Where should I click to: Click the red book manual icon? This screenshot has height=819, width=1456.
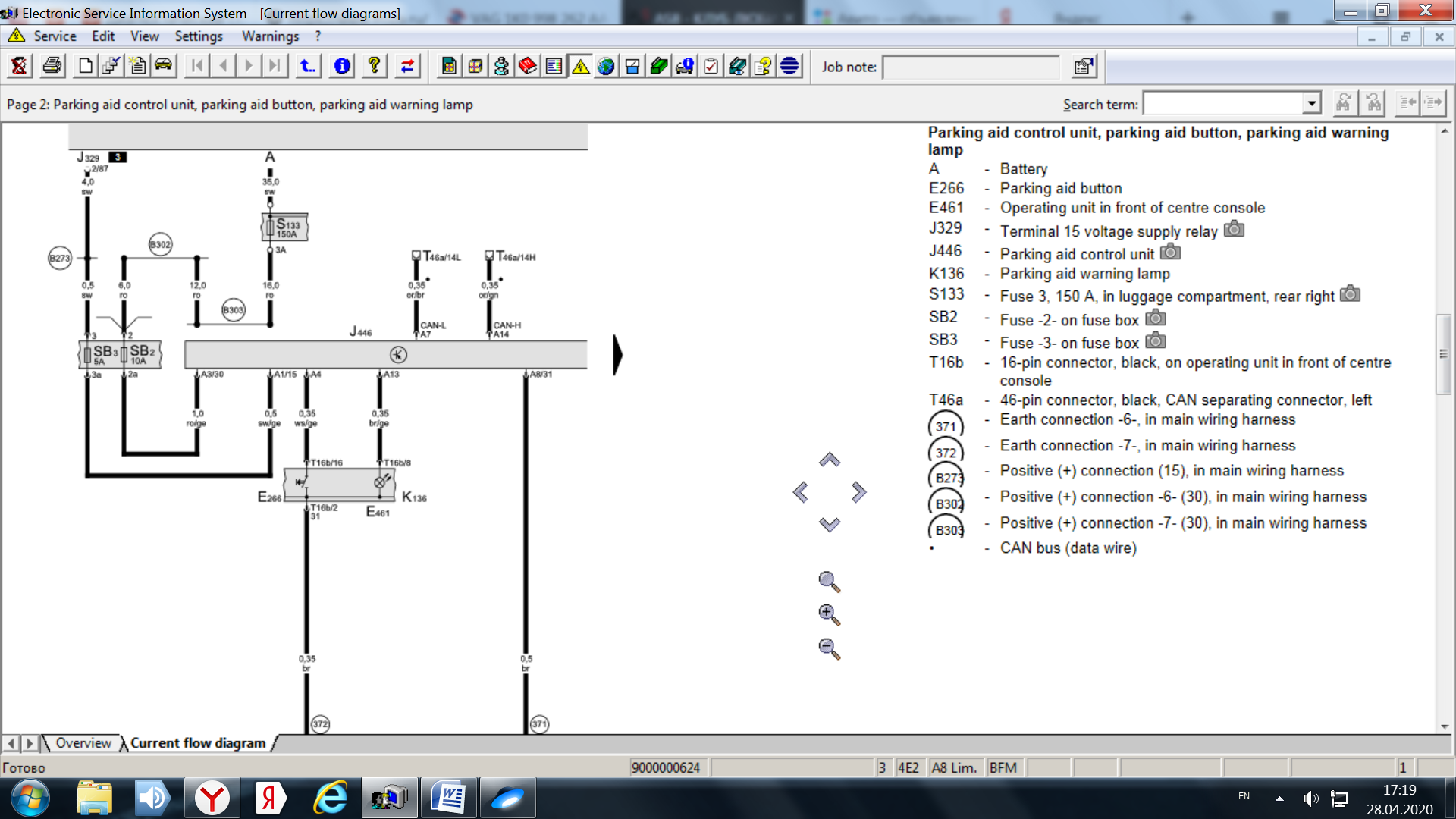[x=528, y=66]
